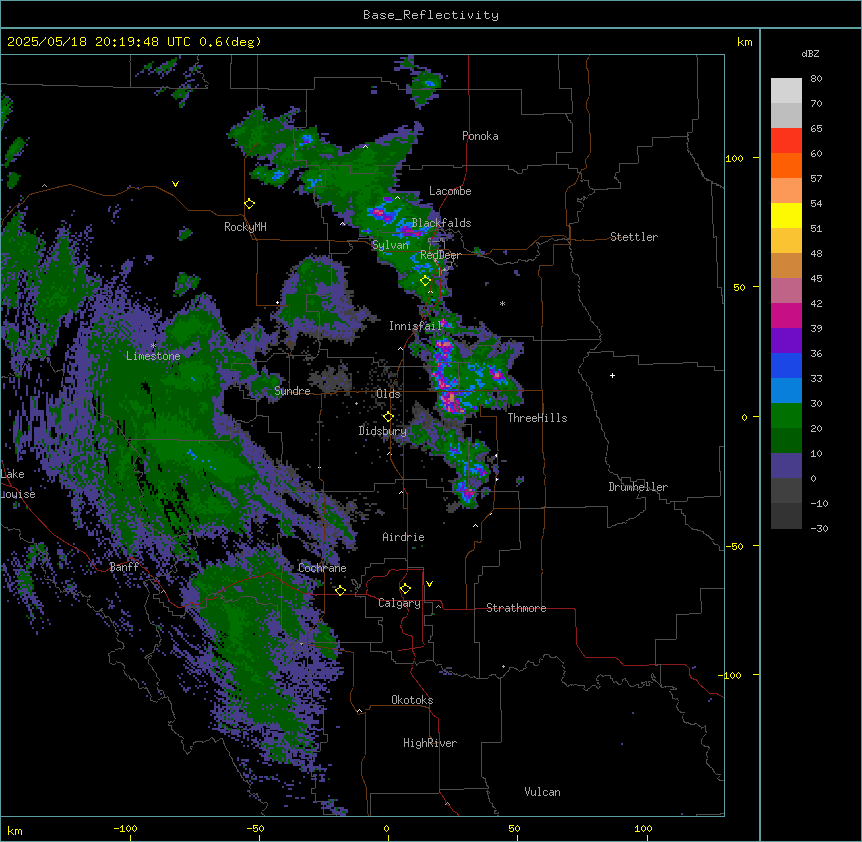Select the red 60-65 dBZ legend swatch

(x=786, y=141)
